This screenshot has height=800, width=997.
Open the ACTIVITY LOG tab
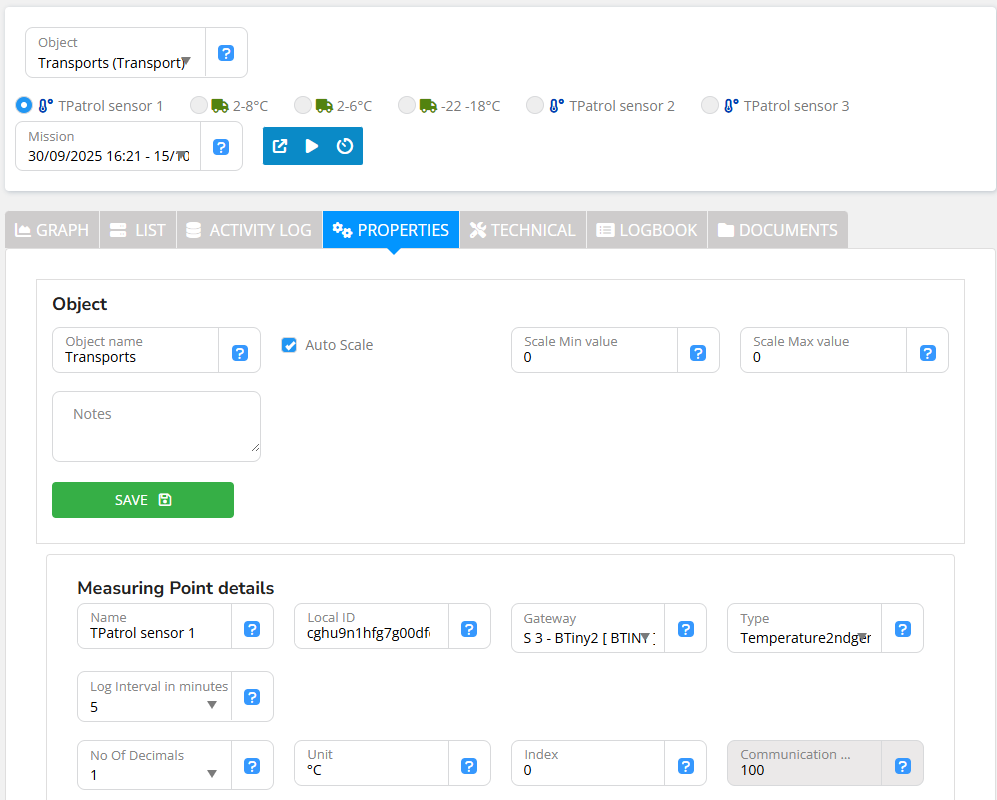249,230
